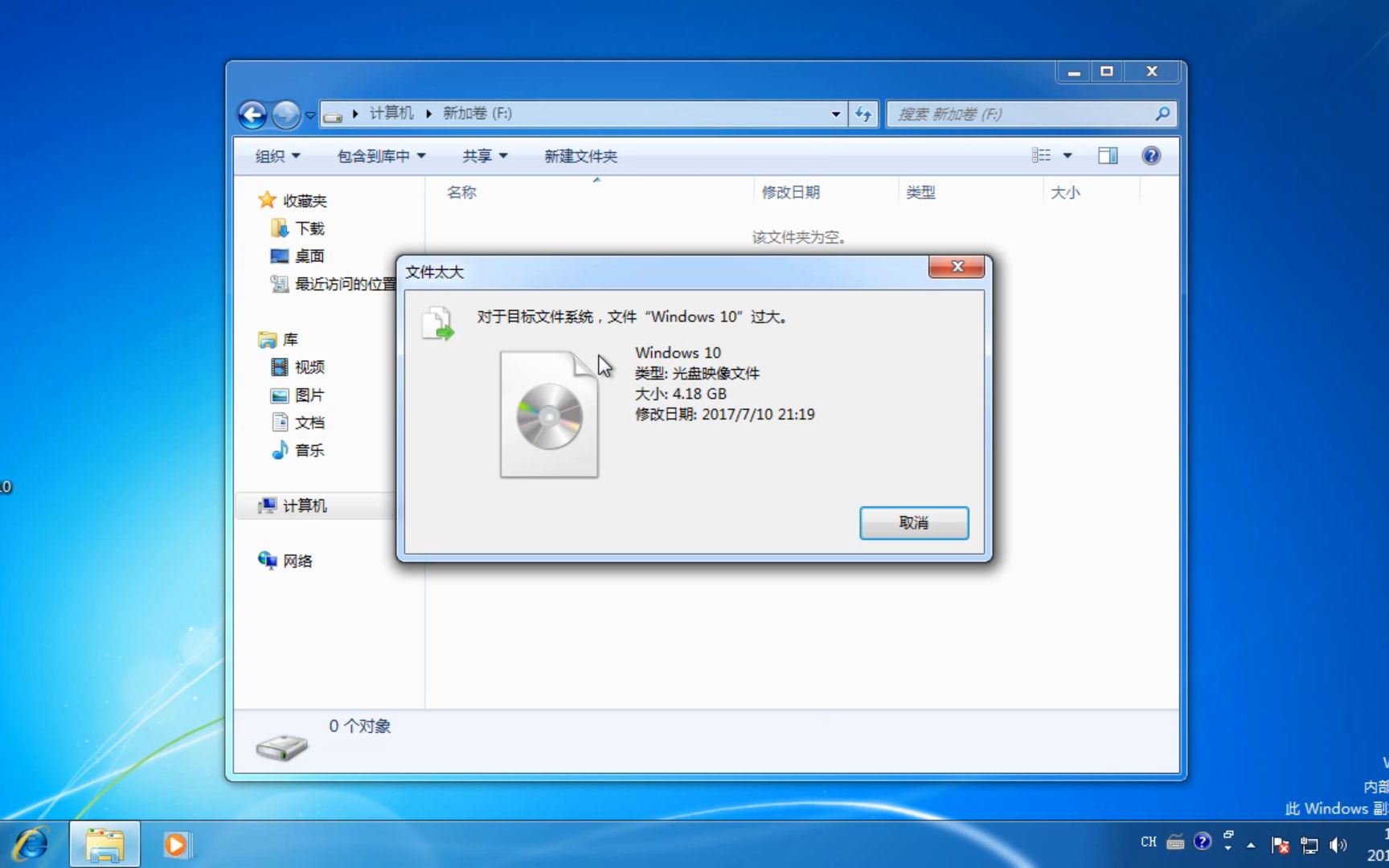Click the refresh button beside address bar

click(863, 114)
